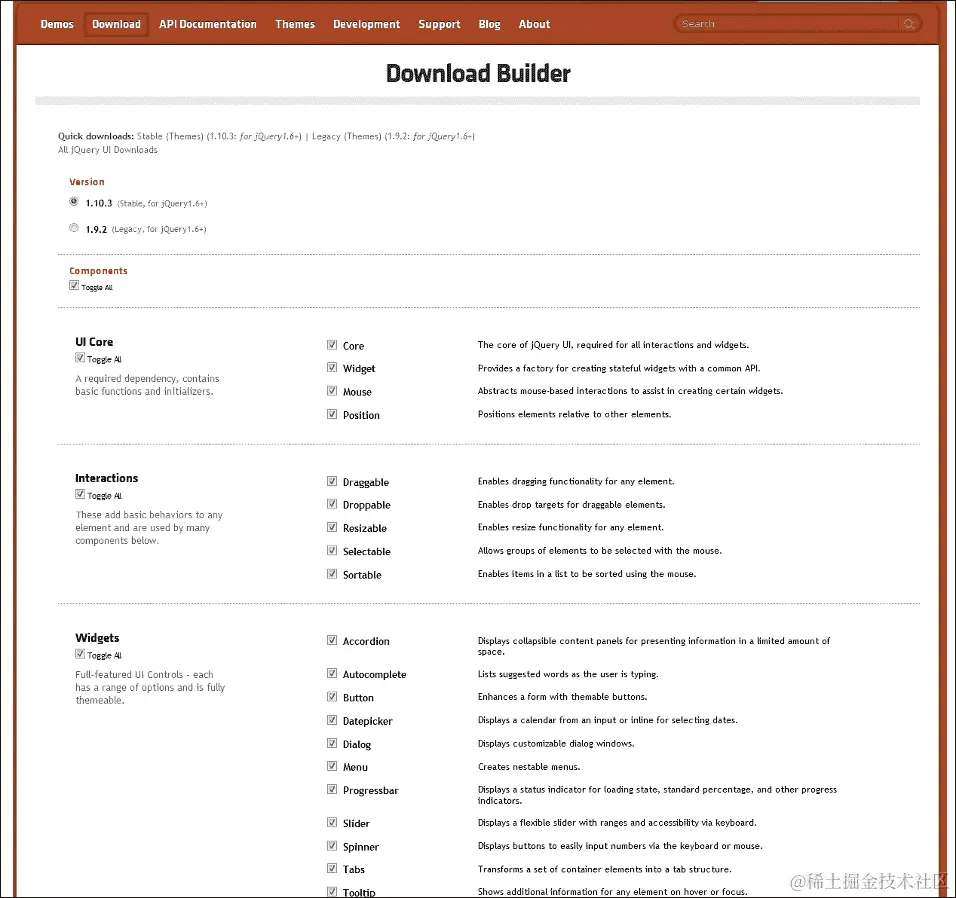Click 'Enables dragging functionality' description
Image resolution: width=956 pixels, height=898 pixels.
576,482
